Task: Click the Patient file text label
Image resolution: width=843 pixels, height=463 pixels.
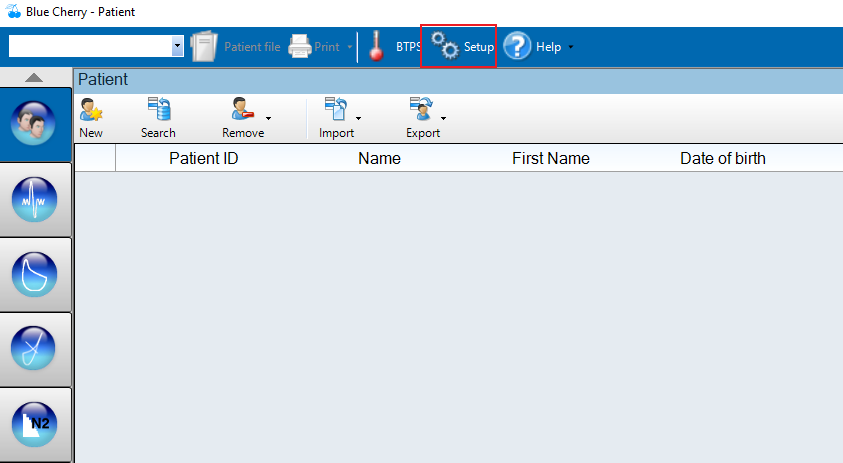Action: pos(252,47)
